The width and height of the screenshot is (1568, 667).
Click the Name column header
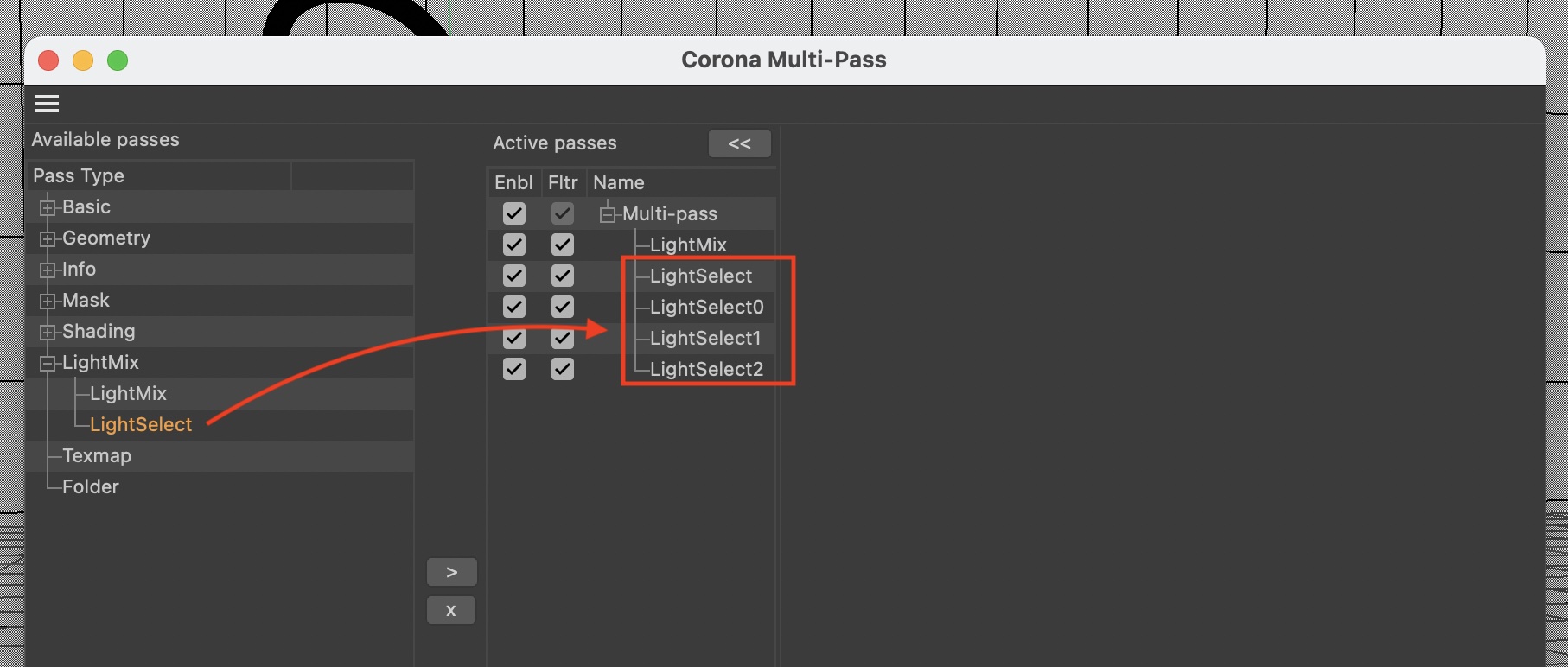coord(619,182)
